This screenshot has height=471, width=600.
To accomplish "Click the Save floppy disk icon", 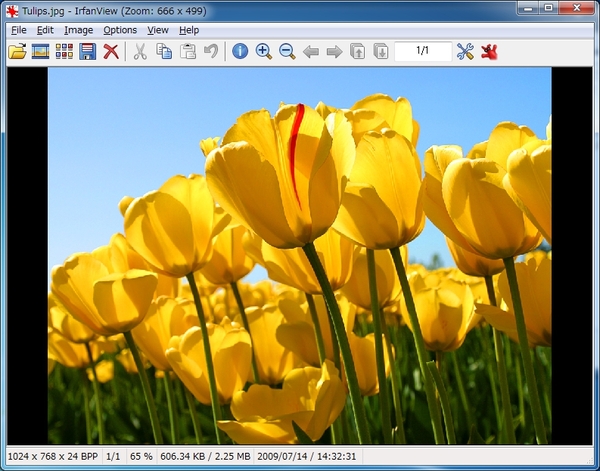I will (87, 51).
